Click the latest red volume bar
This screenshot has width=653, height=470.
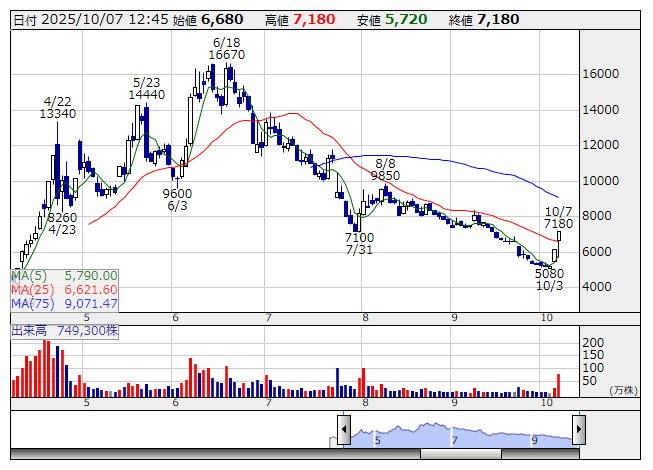tap(558, 385)
